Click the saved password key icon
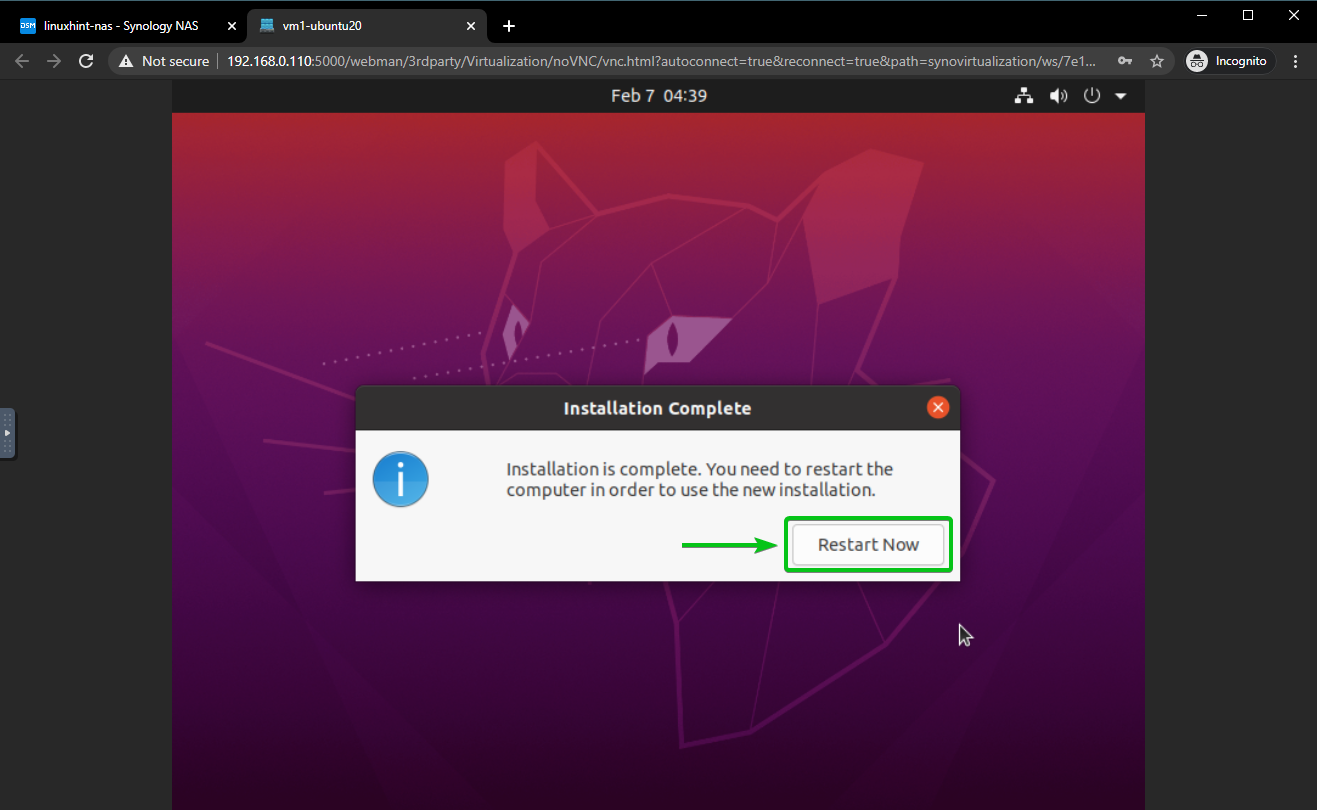 1126,61
